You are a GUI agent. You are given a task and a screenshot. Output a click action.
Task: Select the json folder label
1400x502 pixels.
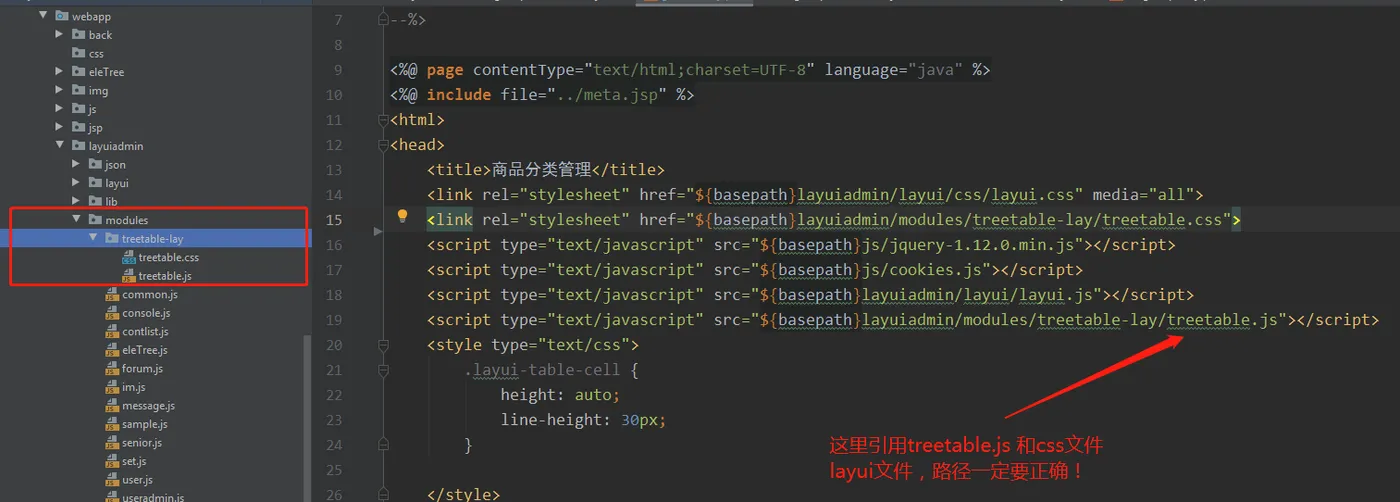(x=116, y=164)
